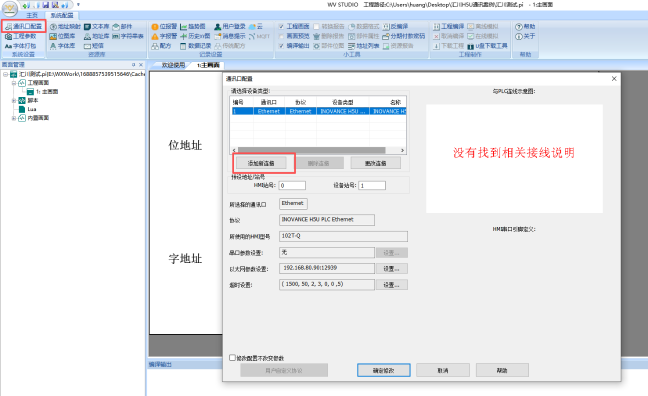This screenshot has height=396, width=648.
Task: Expand the 脚本 tree node
Action: pos(14,100)
